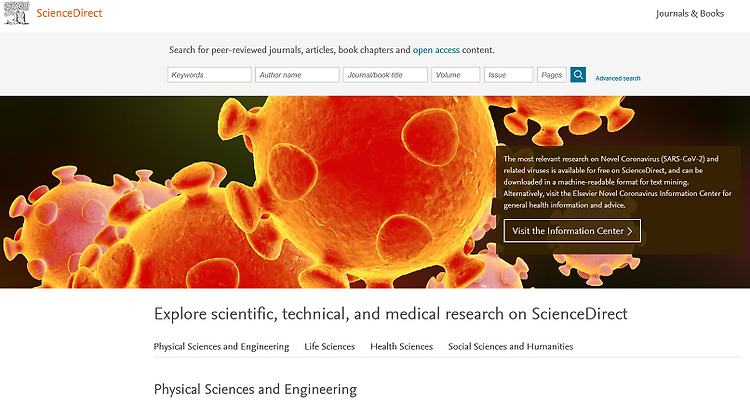The height and width of the screenshot is (403, 750).
Task: Focus the Keywords search field
Action: tap(210, 75)
